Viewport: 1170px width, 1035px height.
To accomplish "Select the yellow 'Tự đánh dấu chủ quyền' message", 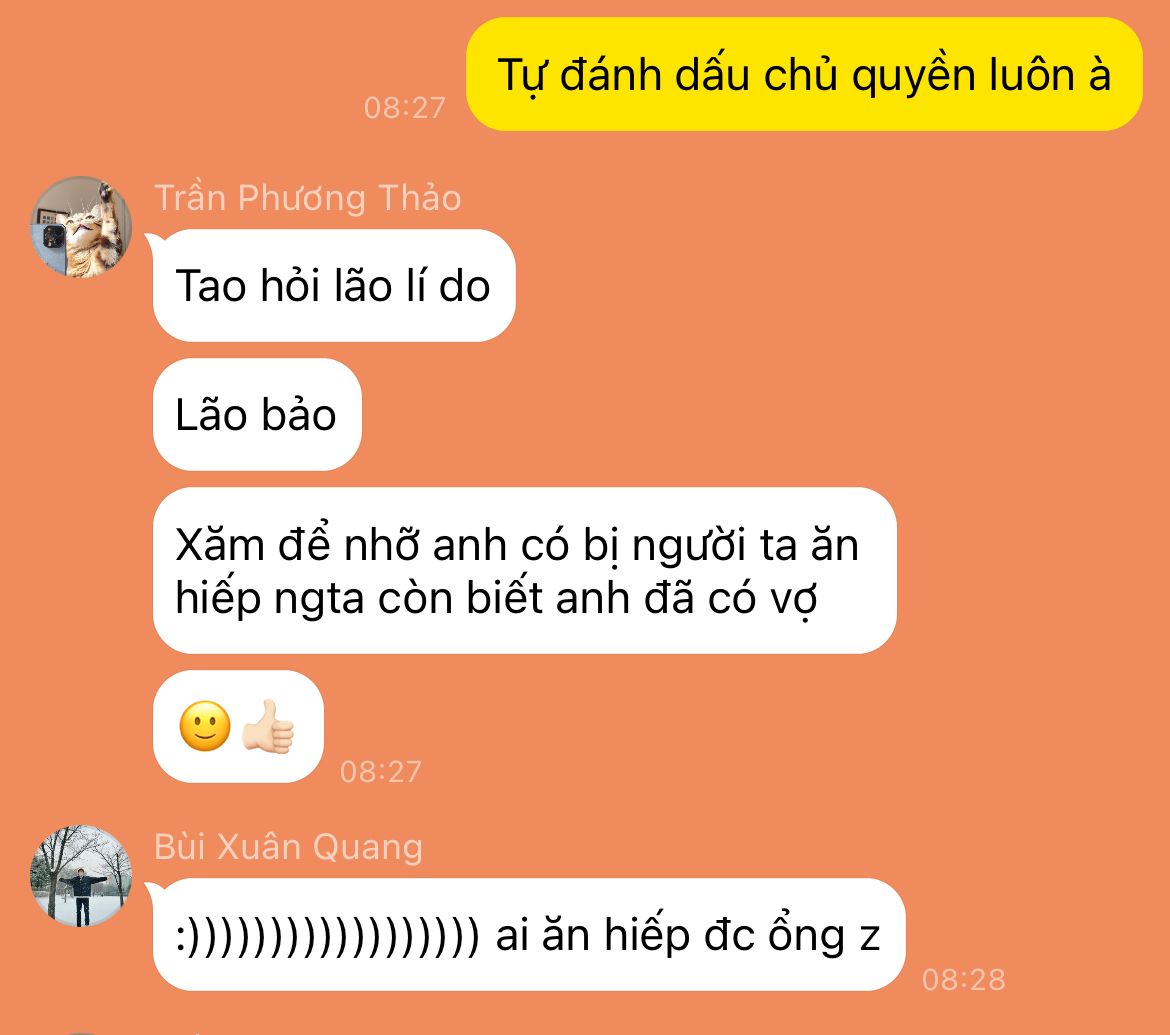I will [x=804, y=75].
